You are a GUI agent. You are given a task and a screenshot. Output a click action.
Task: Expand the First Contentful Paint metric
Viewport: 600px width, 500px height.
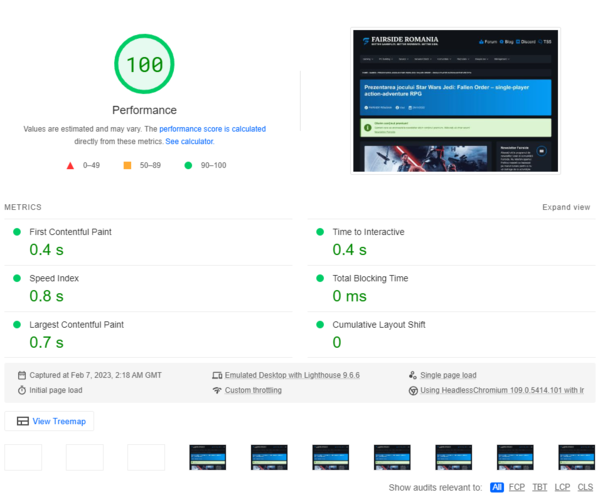148,243
